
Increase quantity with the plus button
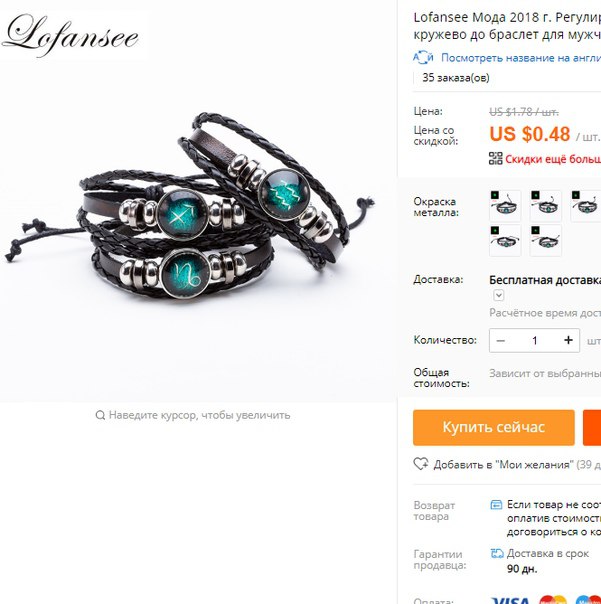(x=568, y=340)
